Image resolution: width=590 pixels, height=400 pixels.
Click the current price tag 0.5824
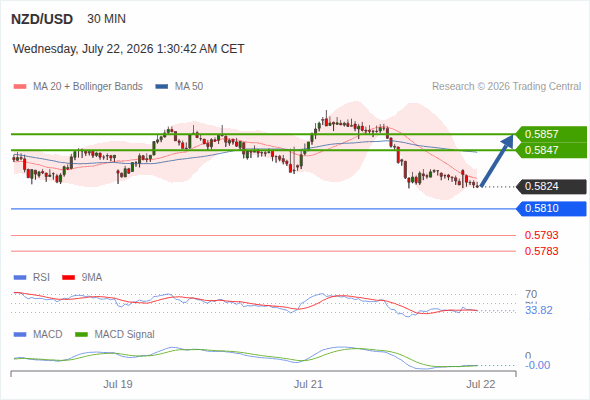point(551,186)
